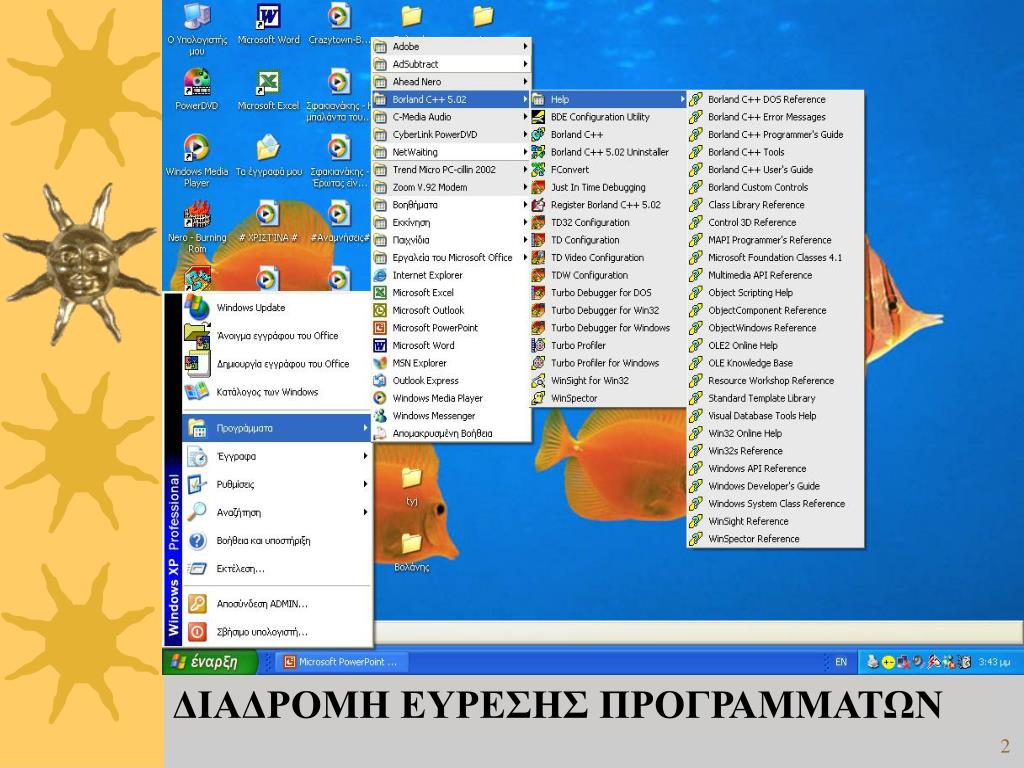
Task: Select TD Video Configuration entry
Action: 608,258
